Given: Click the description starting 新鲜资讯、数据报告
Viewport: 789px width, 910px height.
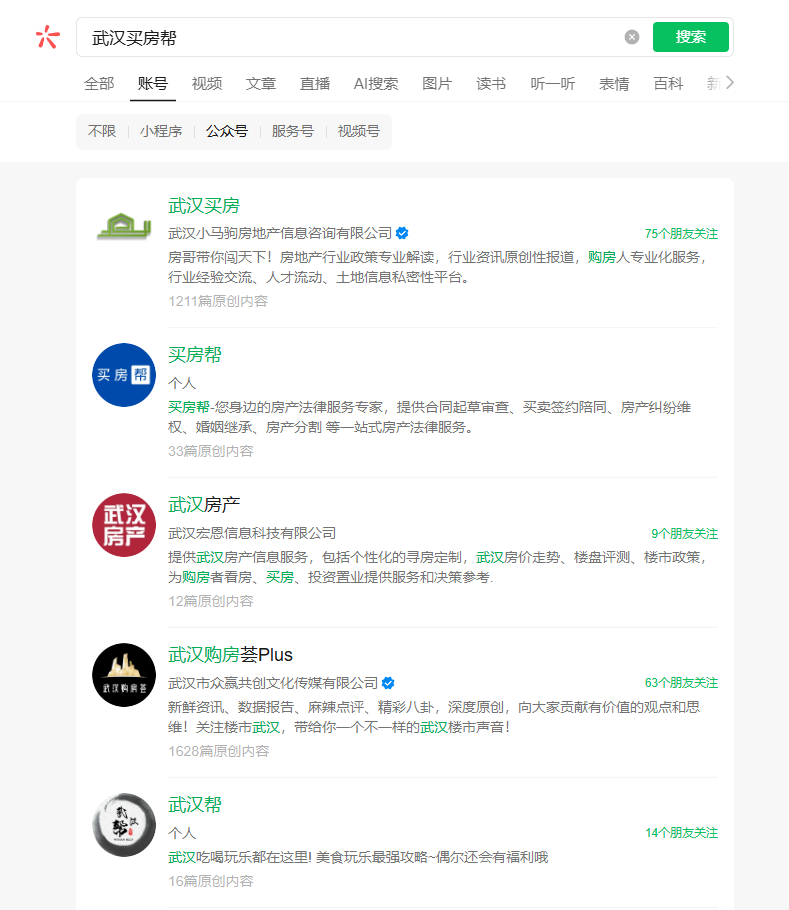Looking at the screenshot, I should (x=434, y=717).
